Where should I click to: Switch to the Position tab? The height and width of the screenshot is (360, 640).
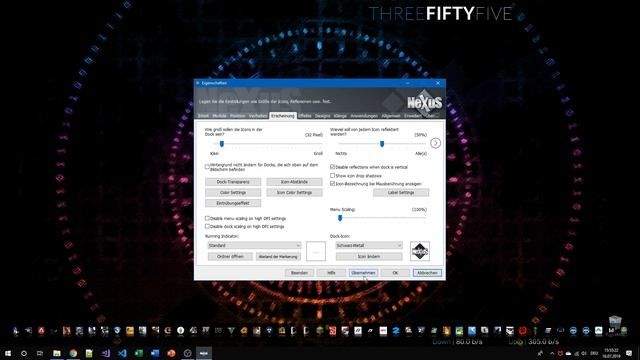238,116
